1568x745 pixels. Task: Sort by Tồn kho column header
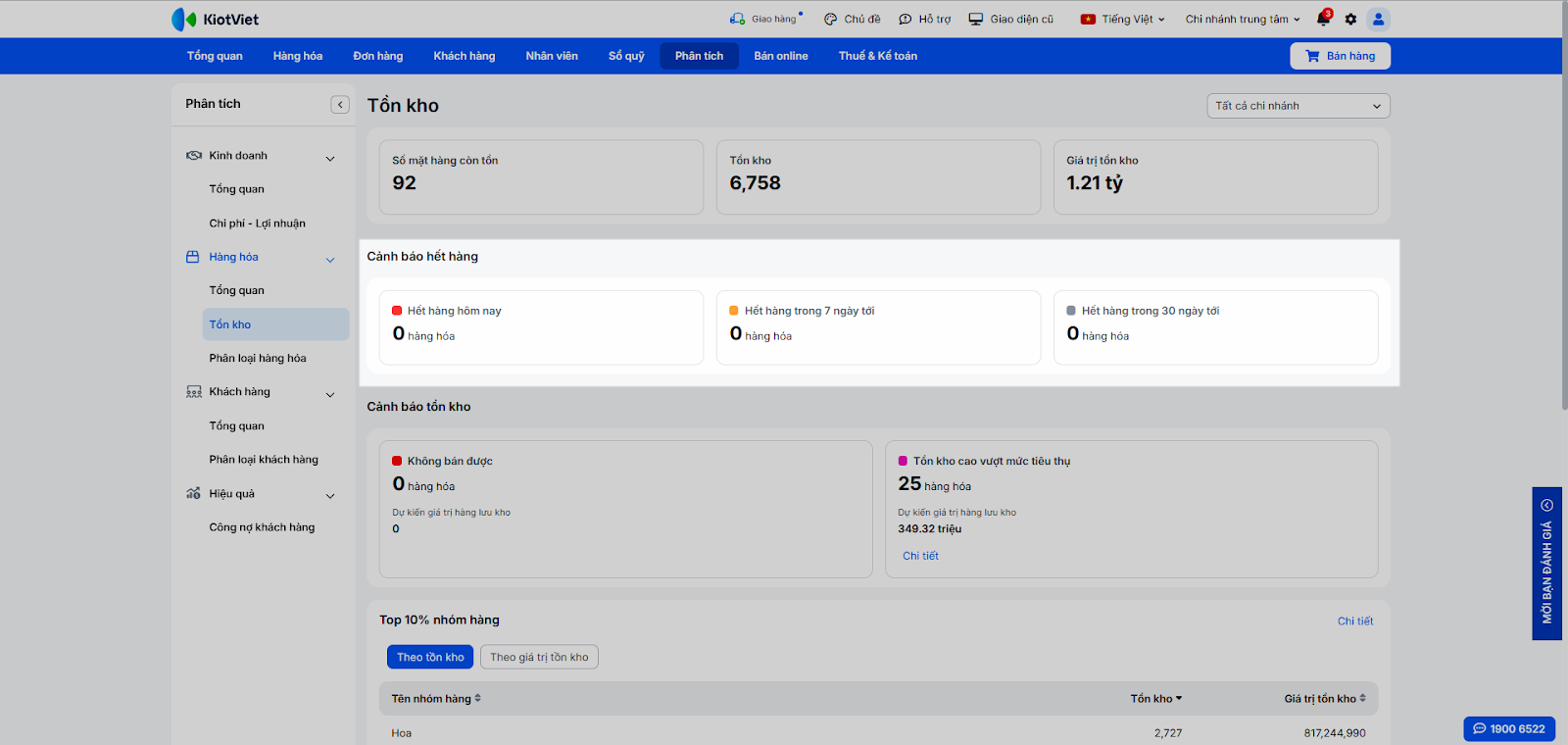click(1156, 699)
